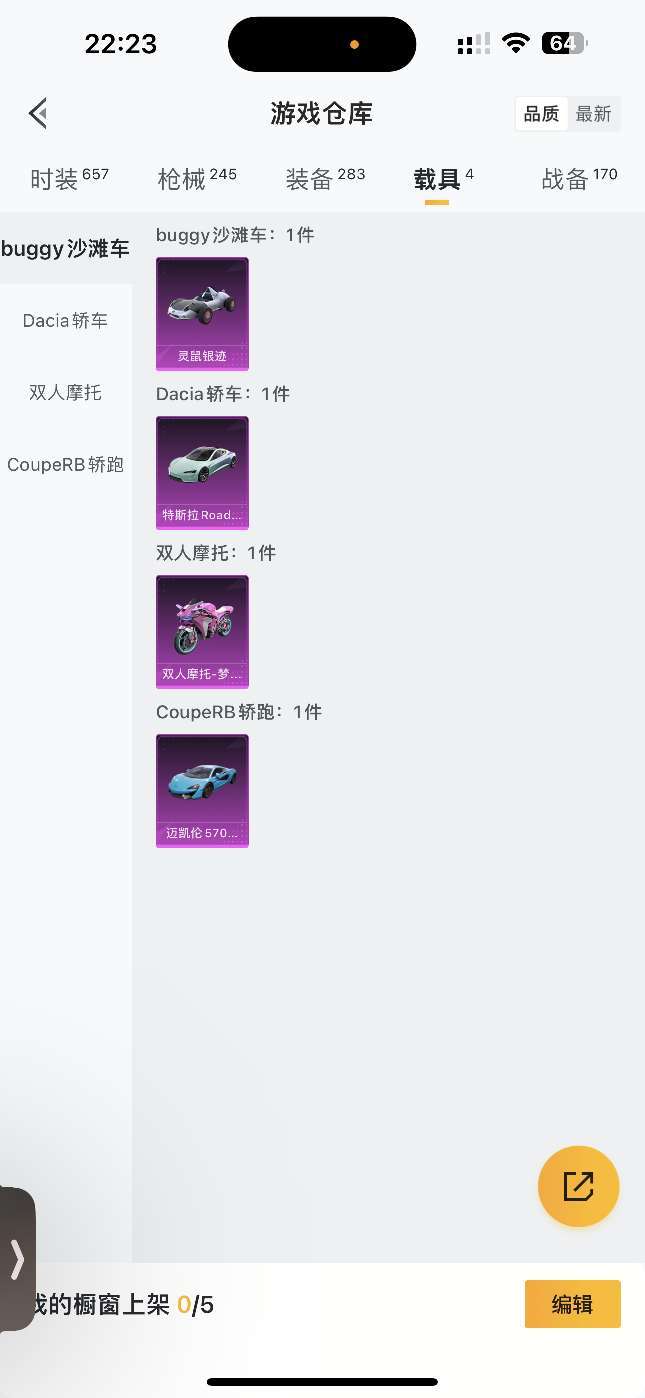Screen dimensions: 645x1398
Task: Tap the 橱窗上架 0/5 counter text
Action: (x=120, y=1304)
